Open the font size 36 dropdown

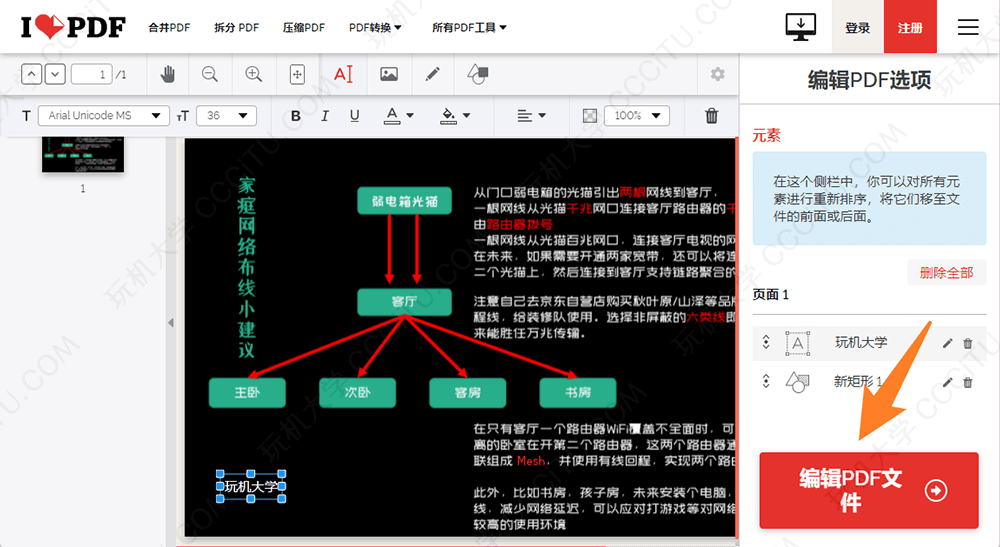click(x=226, y=116)
